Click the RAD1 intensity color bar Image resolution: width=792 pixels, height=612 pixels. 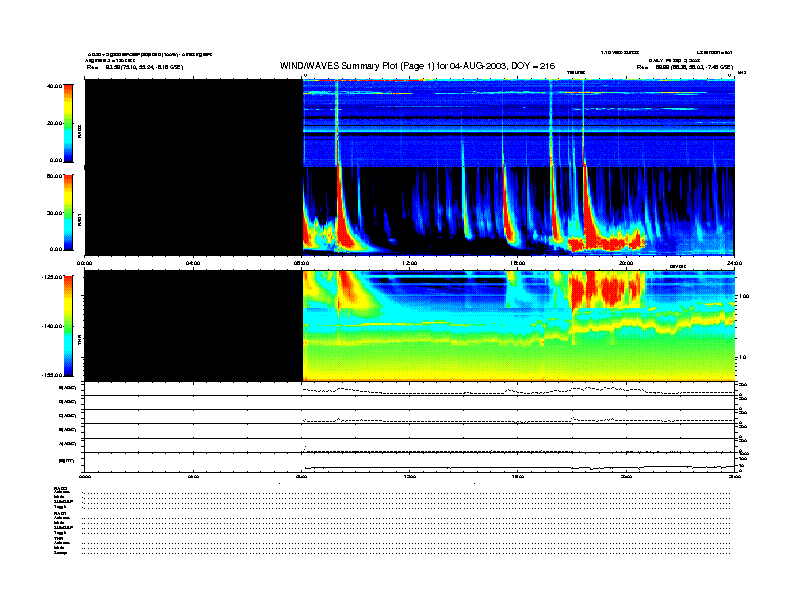[x=68, y=212]
